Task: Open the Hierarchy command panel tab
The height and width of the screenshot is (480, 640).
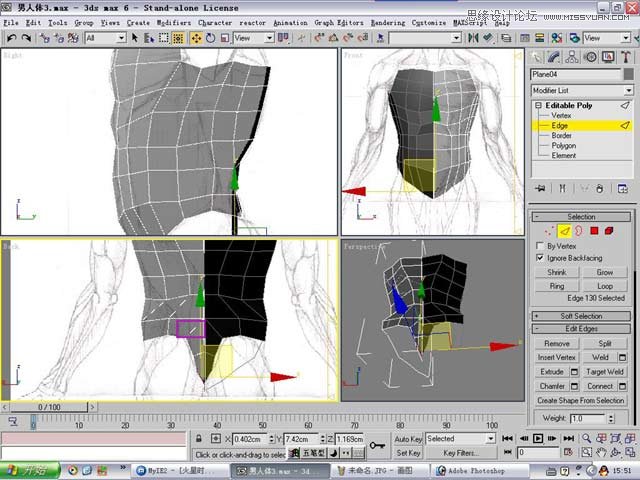Action: (x=574, y=57)
